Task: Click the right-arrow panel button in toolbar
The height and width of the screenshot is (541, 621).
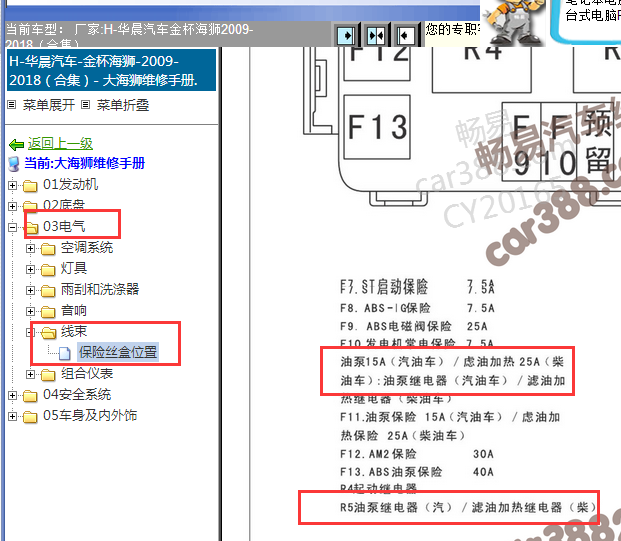Action: pyautogui.click(x=346, y=36)
